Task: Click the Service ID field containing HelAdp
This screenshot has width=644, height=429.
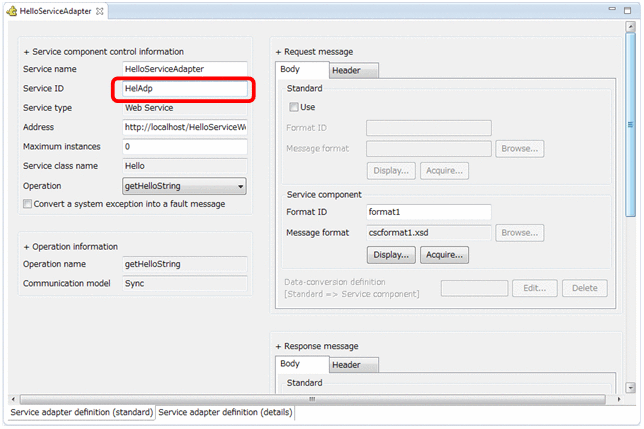Action: coord(183,89)
